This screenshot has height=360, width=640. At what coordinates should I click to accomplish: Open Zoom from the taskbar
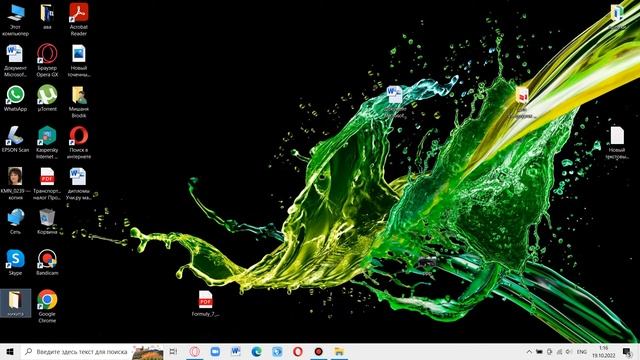point(215,351)
